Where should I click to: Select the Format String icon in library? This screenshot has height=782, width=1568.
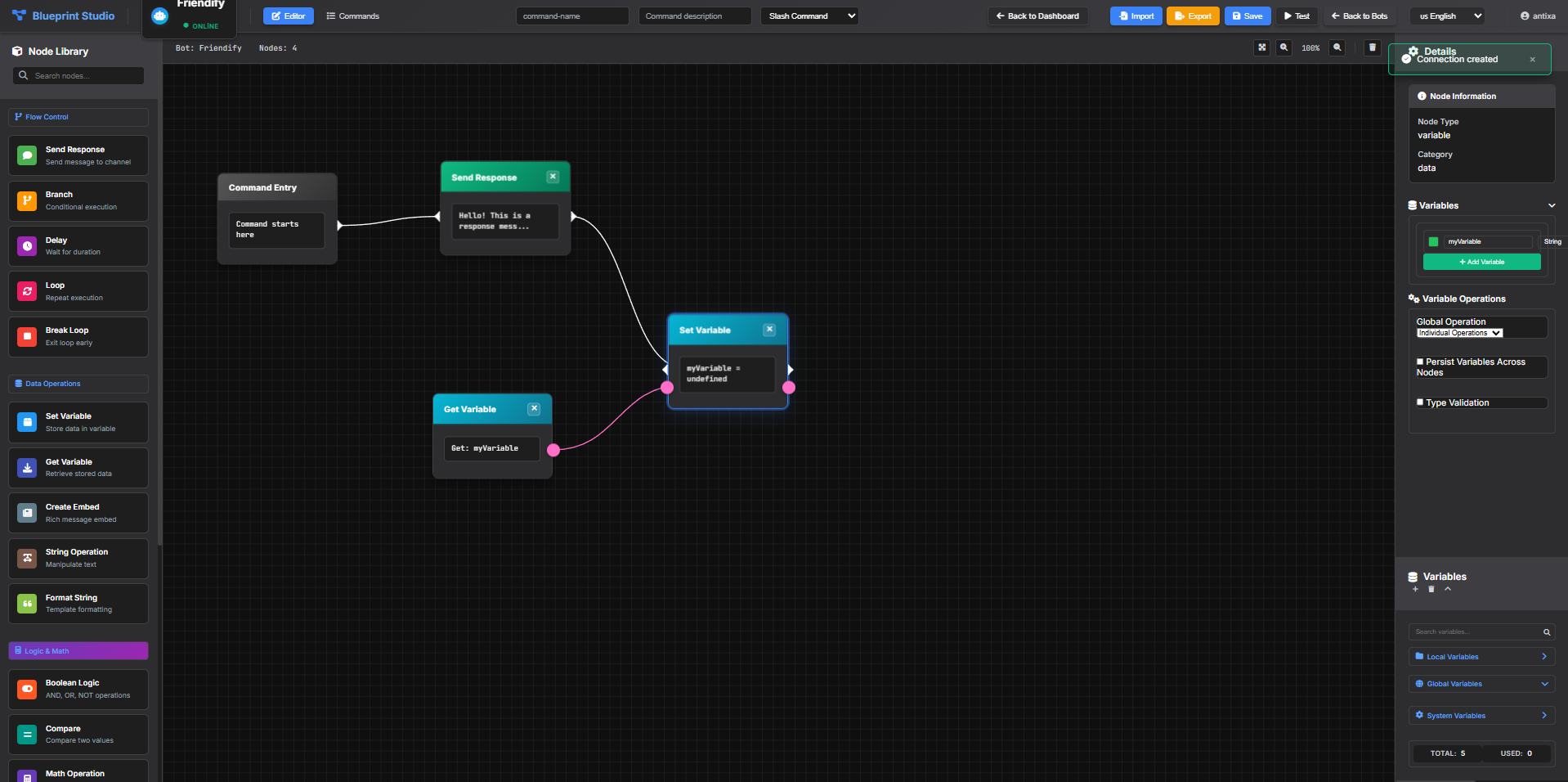(x=27, y=604)
